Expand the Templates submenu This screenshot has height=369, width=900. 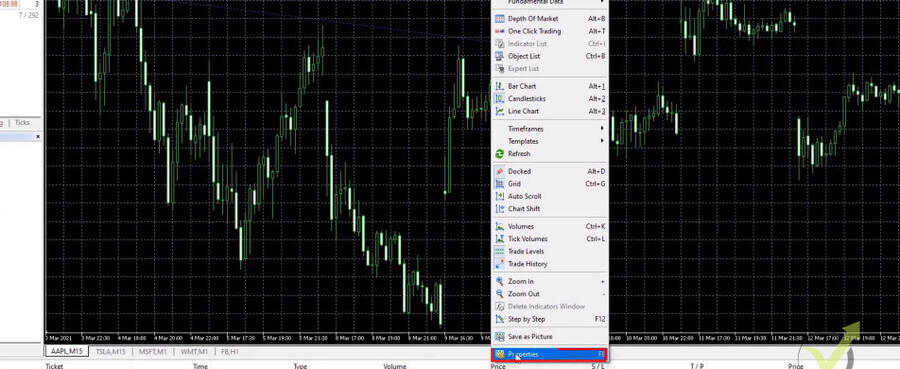tap(550, 141)
